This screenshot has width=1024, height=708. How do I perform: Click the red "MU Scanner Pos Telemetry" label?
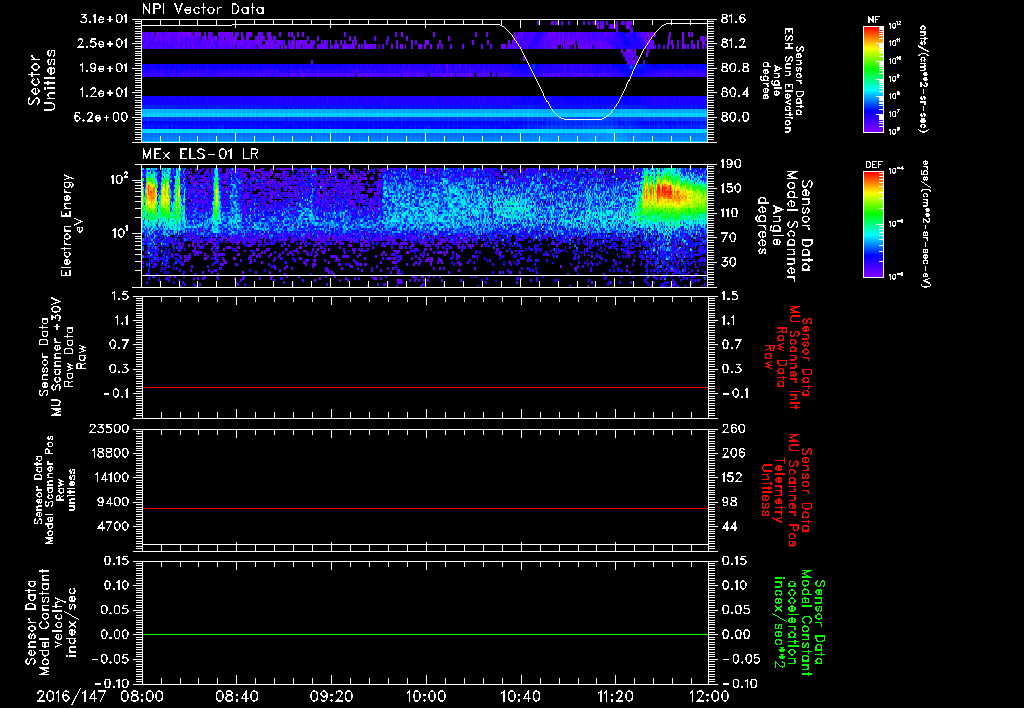click(786, 490)
